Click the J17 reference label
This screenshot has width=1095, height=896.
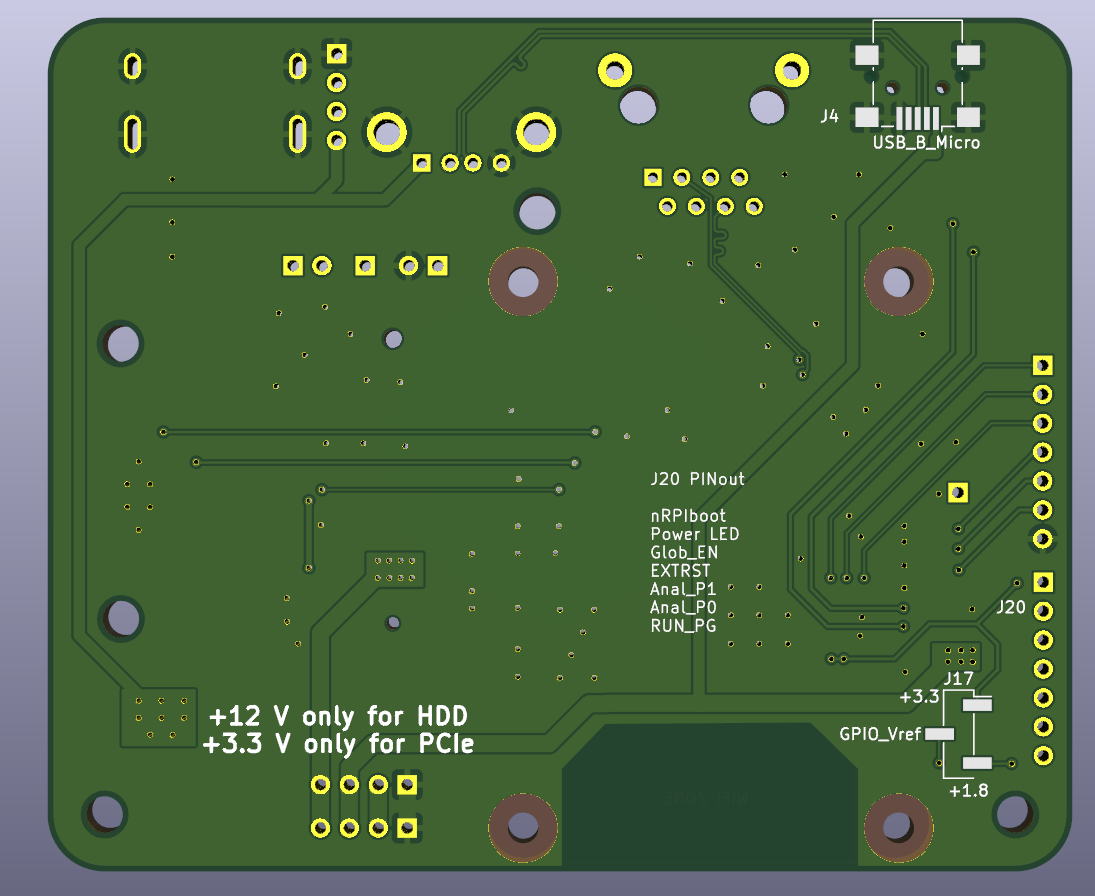tap(958, 679)
